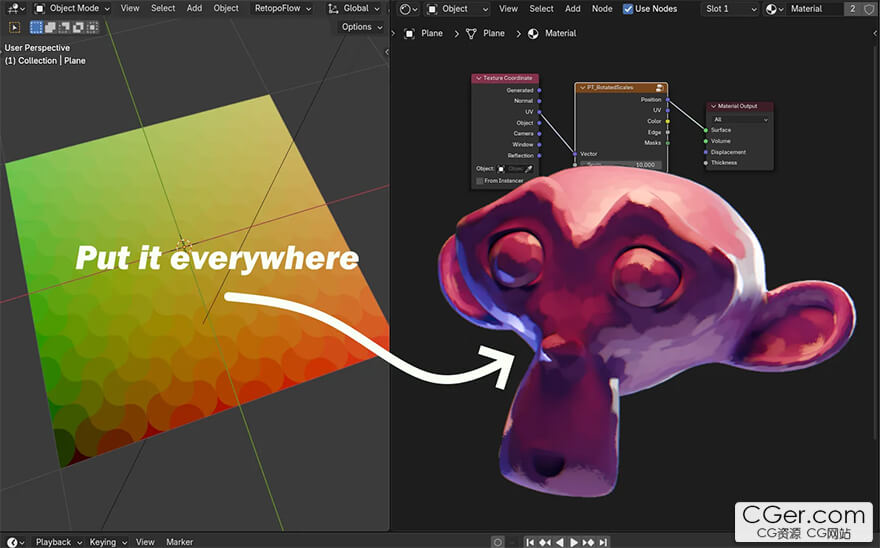Click the Masks output socket
The width and height of the screenshot is (880, 548).
click(x=667, y=143)
